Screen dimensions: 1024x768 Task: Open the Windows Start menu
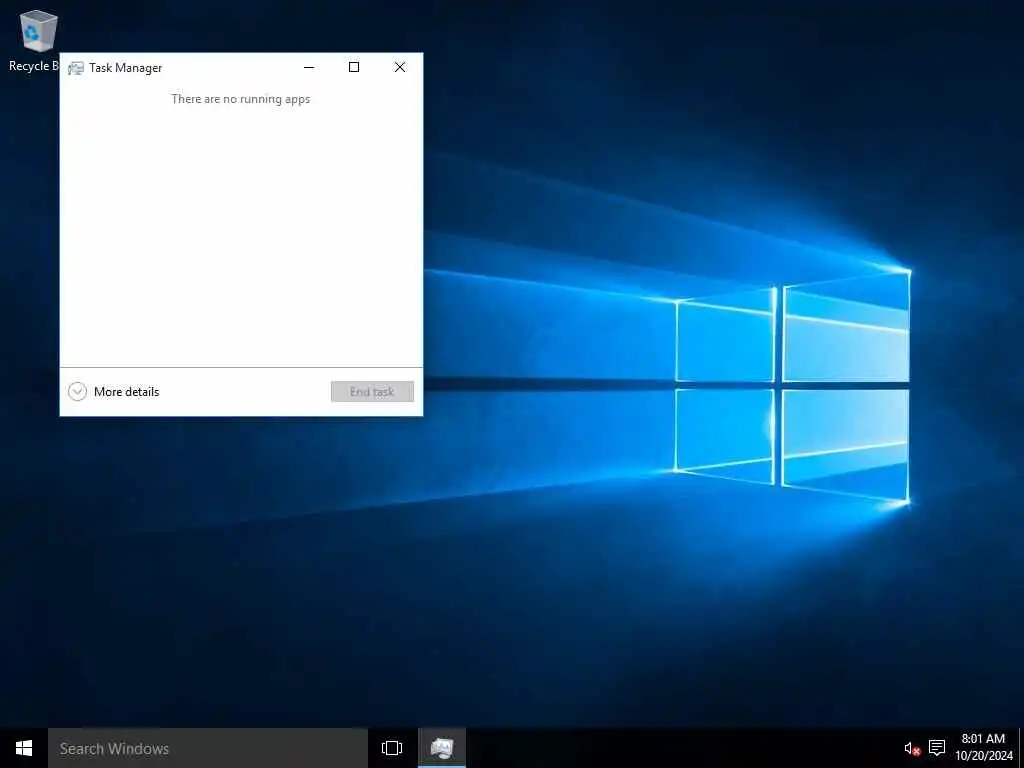pyautogui.click(x=24, y=748)
